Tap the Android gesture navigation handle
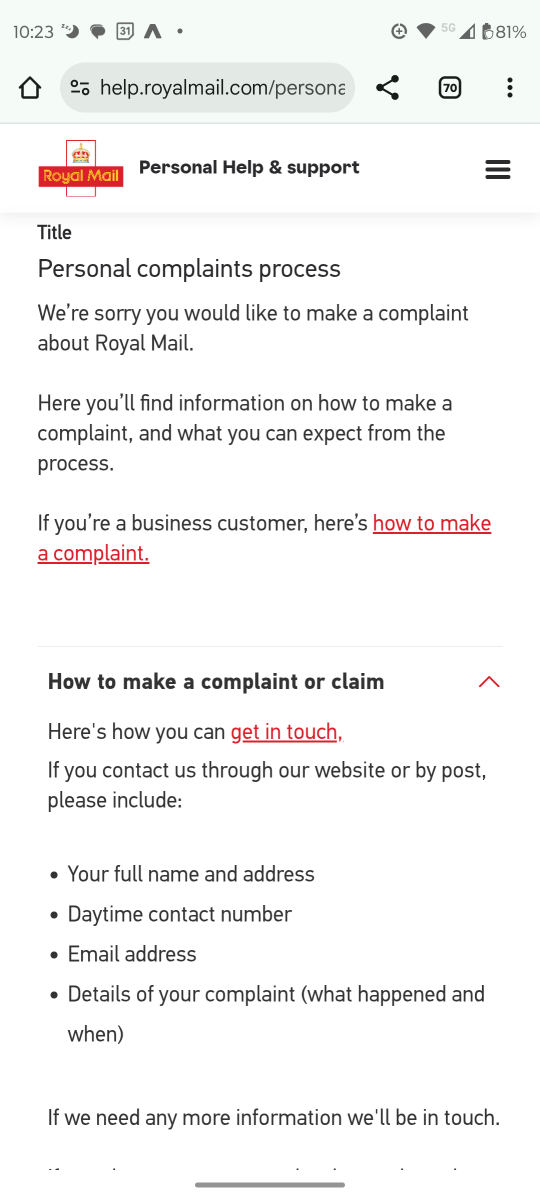The image size is (540, 1200). [x=270, y=1185]
